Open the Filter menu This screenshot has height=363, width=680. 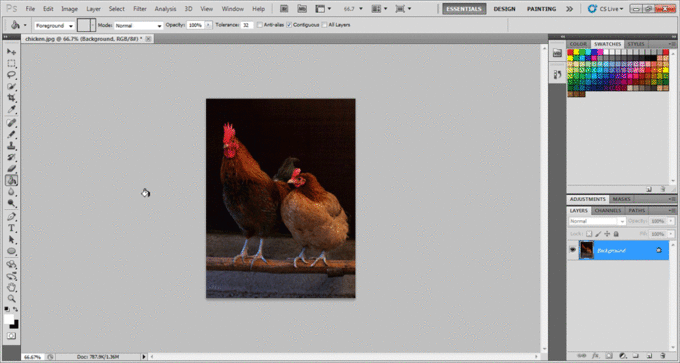pyautogui.click(x=140, y=9)
